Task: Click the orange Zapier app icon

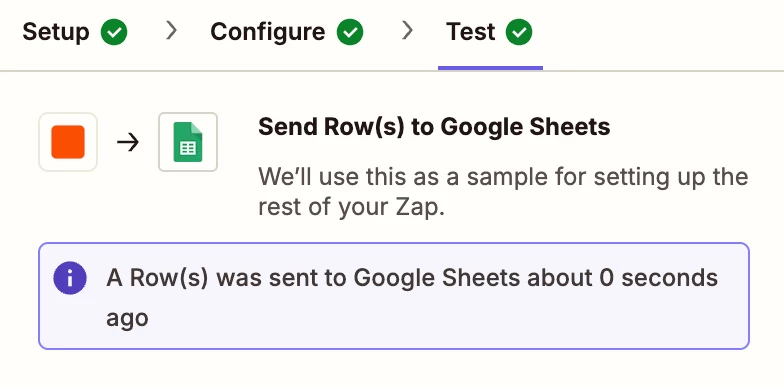Action: point(68,142)
